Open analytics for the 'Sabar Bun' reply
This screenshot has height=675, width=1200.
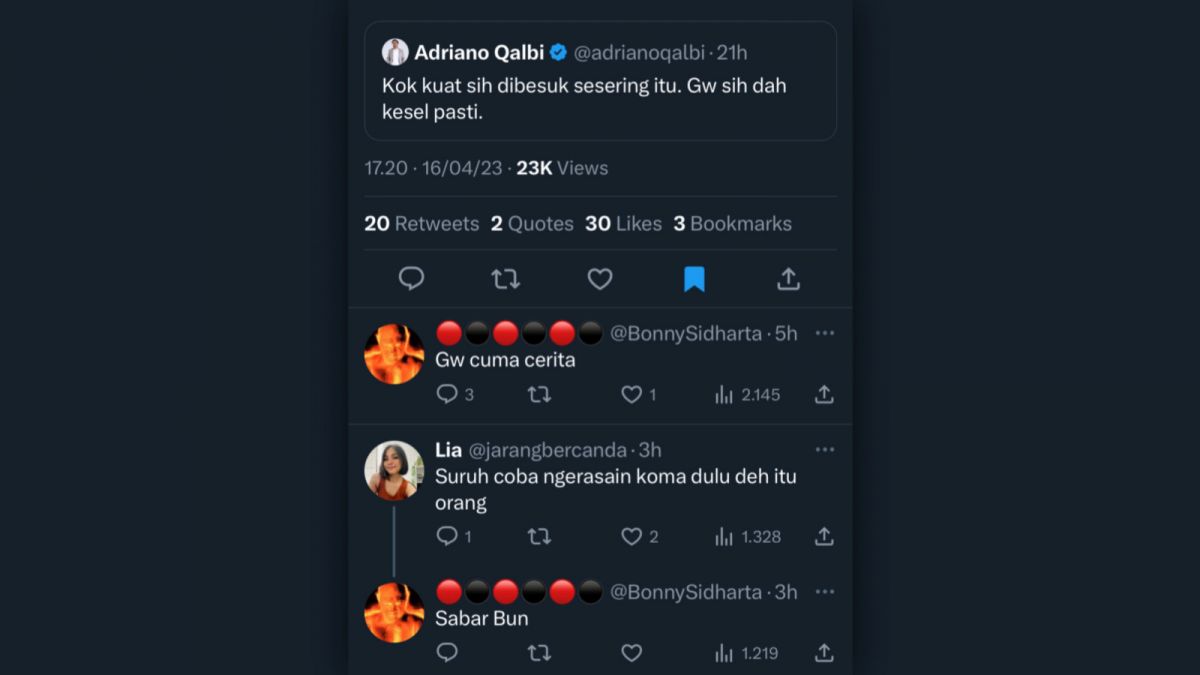click(722, 652)
